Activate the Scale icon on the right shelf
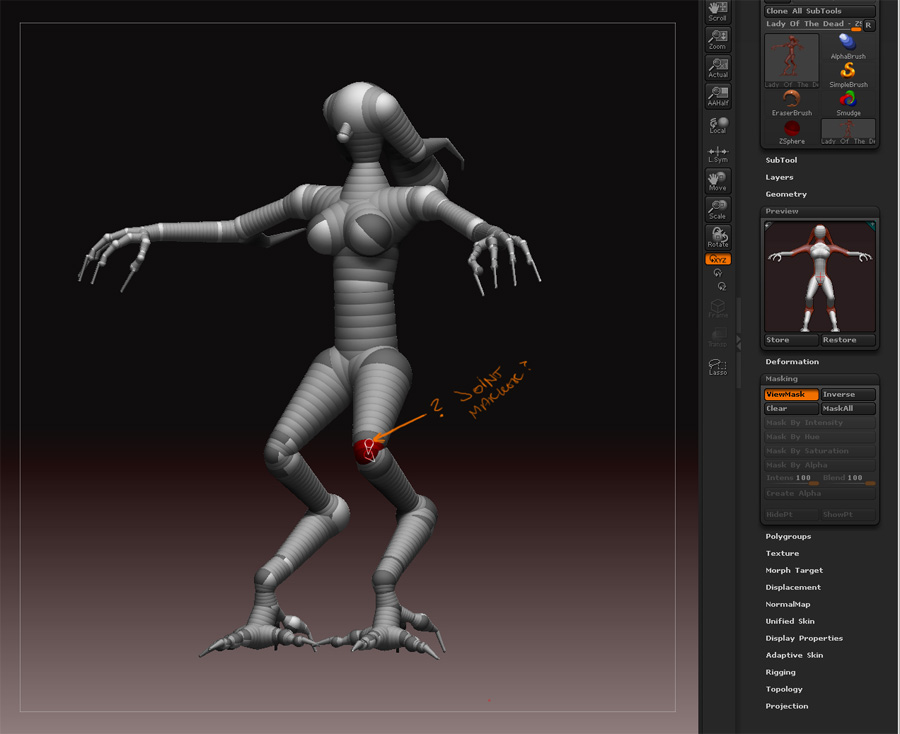This screenshot has height=734, width=900. 717,209
